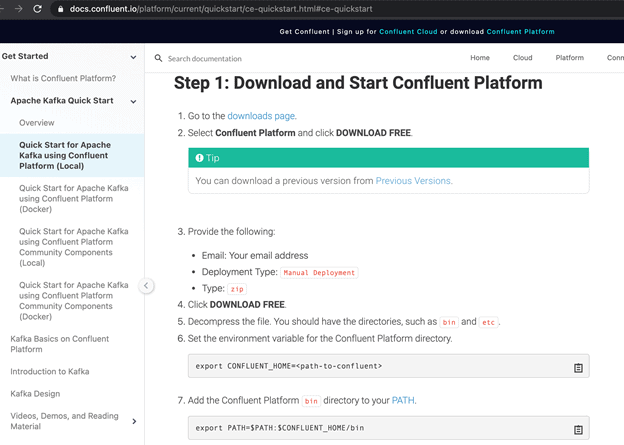
Task: Reload the page with refresh icon
Action: (38, 9)
